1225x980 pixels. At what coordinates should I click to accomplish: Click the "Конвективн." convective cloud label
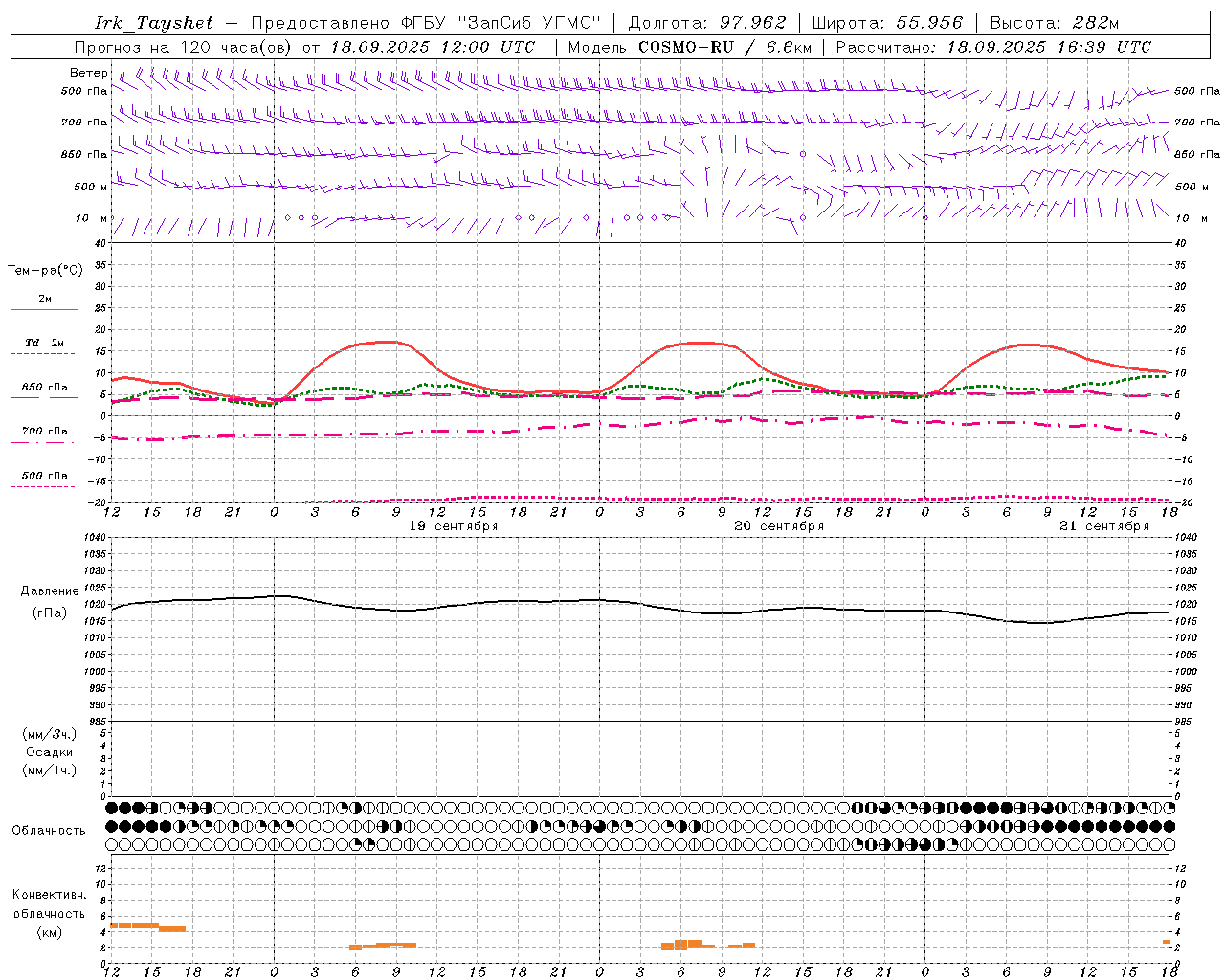(50, 895)
